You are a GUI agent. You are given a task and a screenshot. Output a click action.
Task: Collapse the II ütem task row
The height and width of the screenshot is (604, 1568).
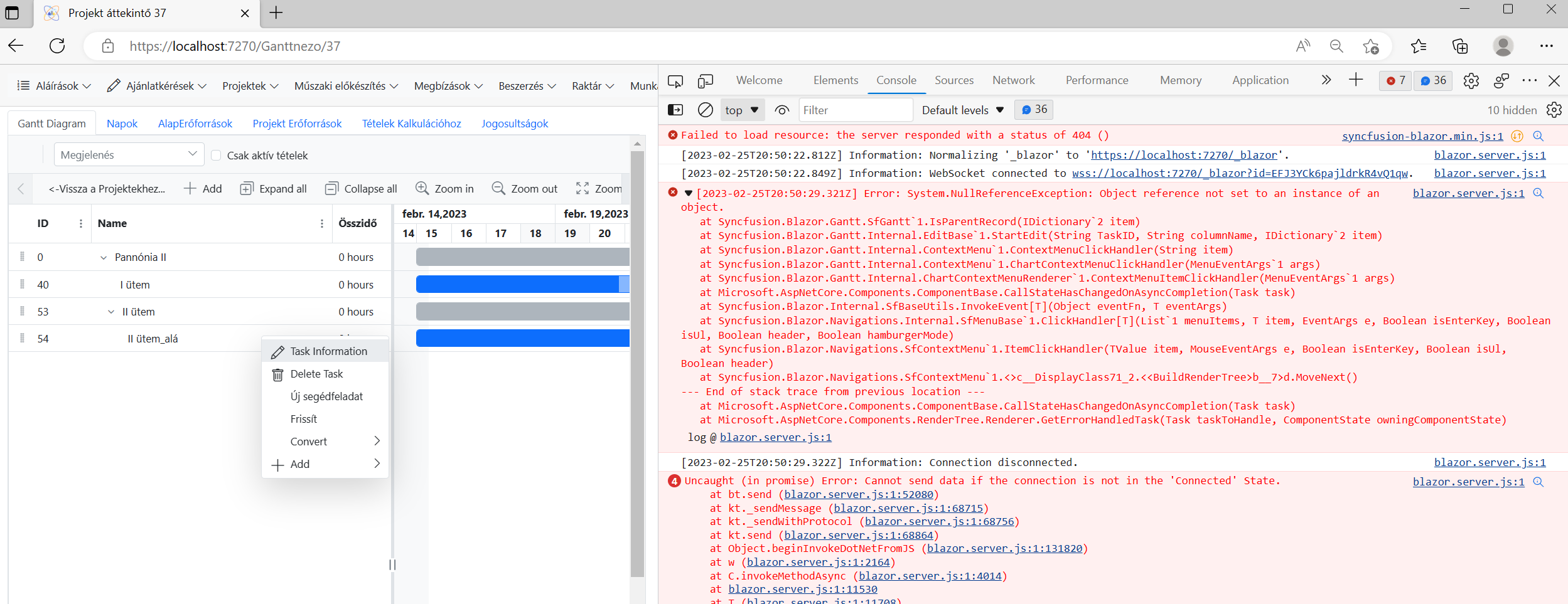(111, 312)
